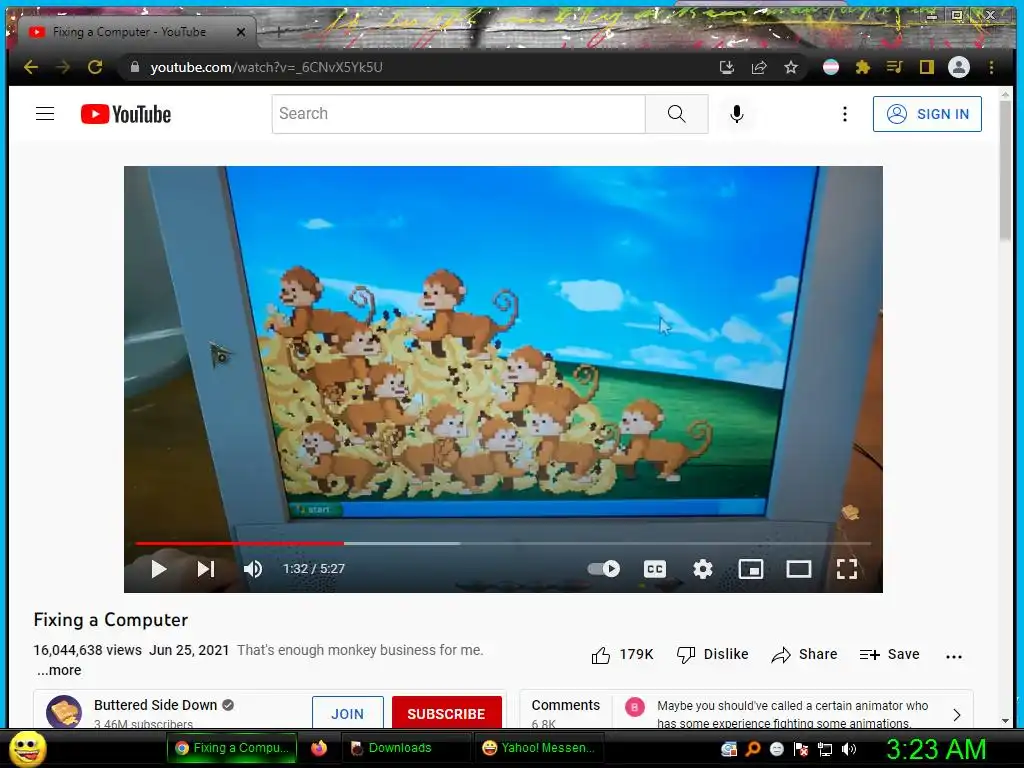The image size is (1024, 768).
Task: Switch to Fixing a Compu... taskbar item
Action: (x=232, y=748)
